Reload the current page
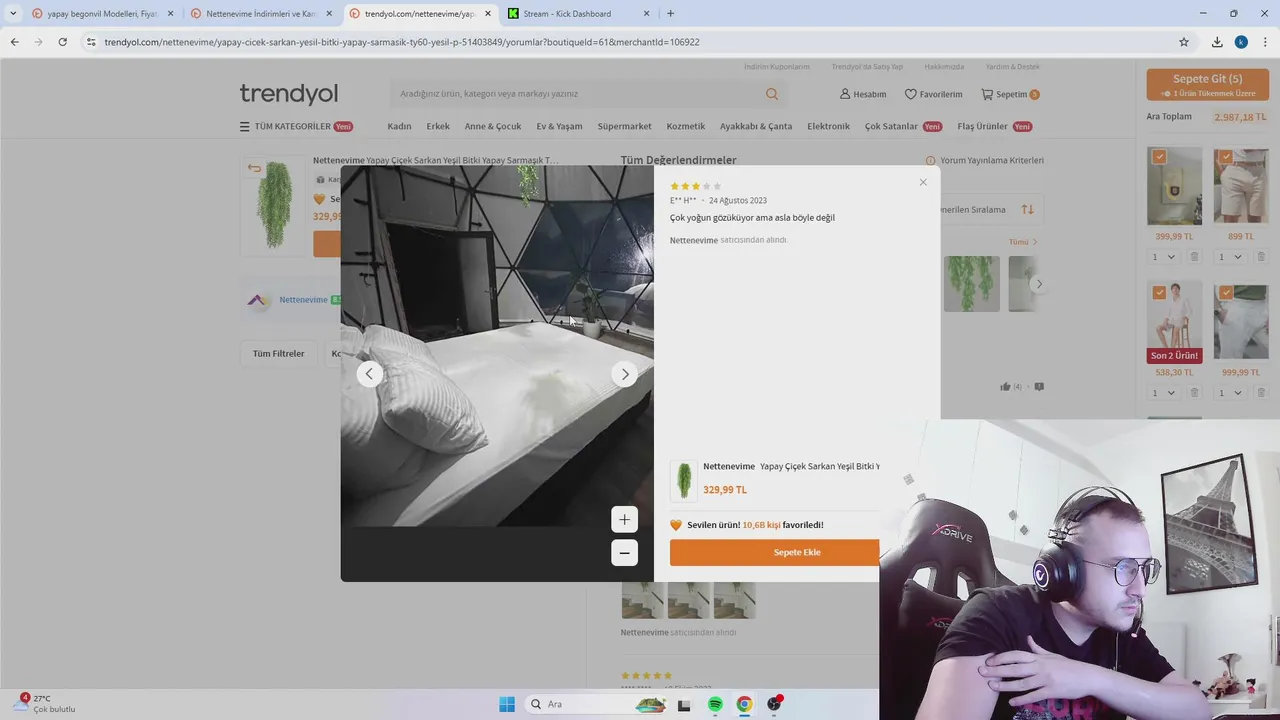The height and width of the screenshot is (720, 1280). tap(62, 42)
